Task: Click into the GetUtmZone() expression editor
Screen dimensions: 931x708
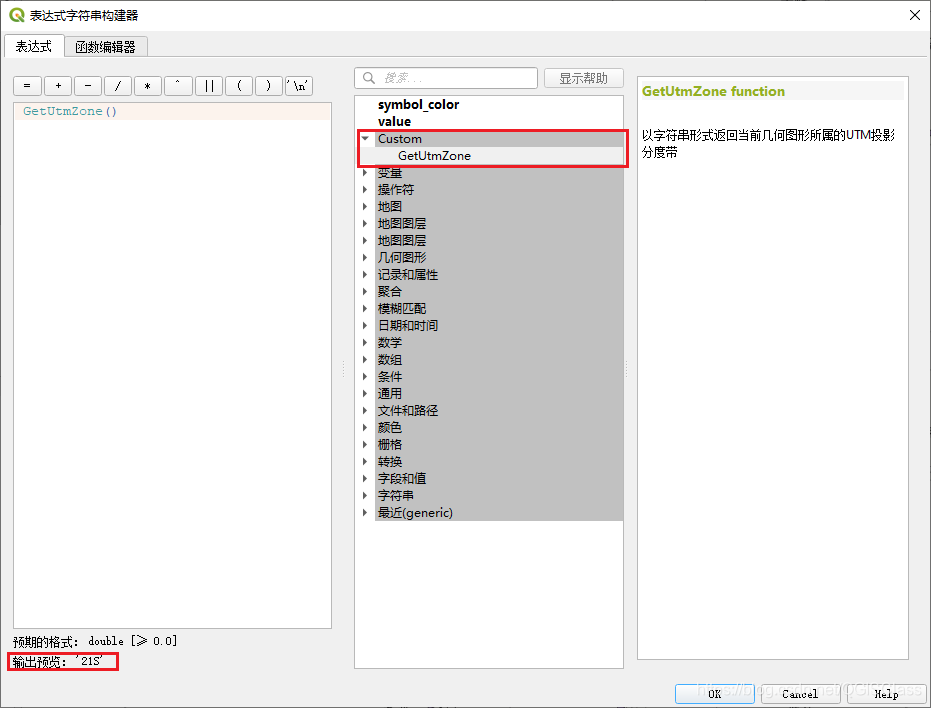Action: tap(172, 365)
